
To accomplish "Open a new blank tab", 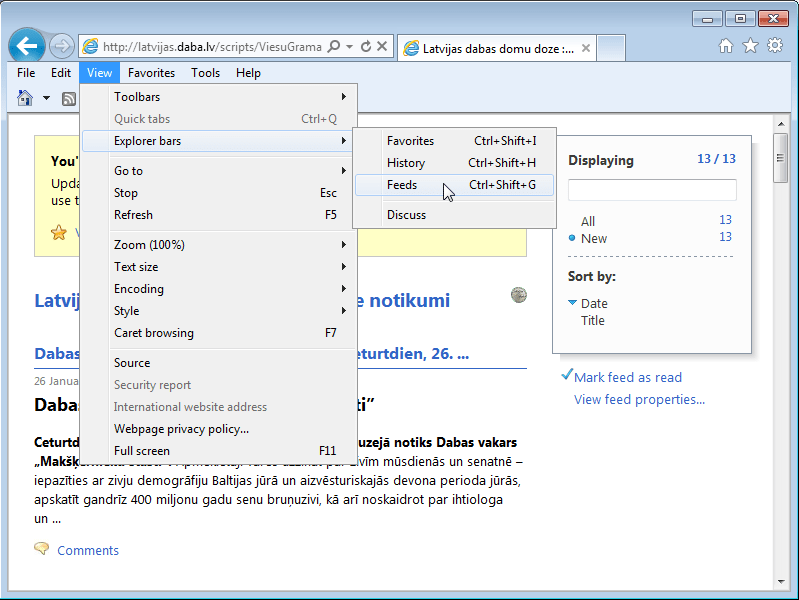I will click(x=611, y=48).
